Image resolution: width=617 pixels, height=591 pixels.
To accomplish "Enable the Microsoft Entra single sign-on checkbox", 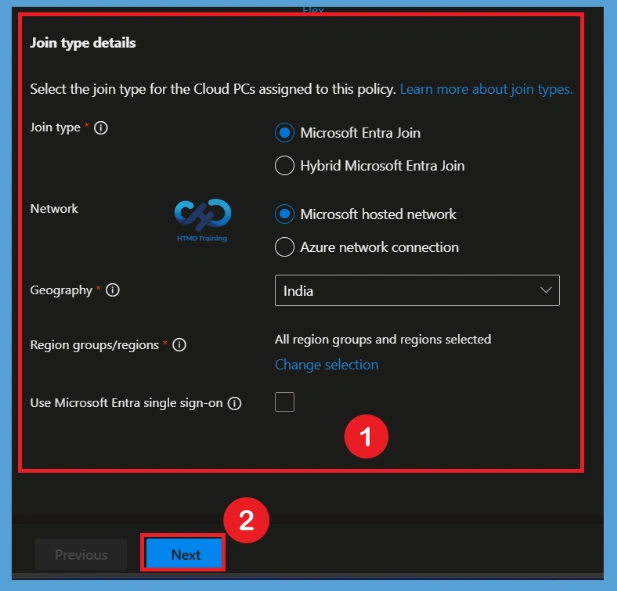I will pyautogui.click(x=284, y=402).
